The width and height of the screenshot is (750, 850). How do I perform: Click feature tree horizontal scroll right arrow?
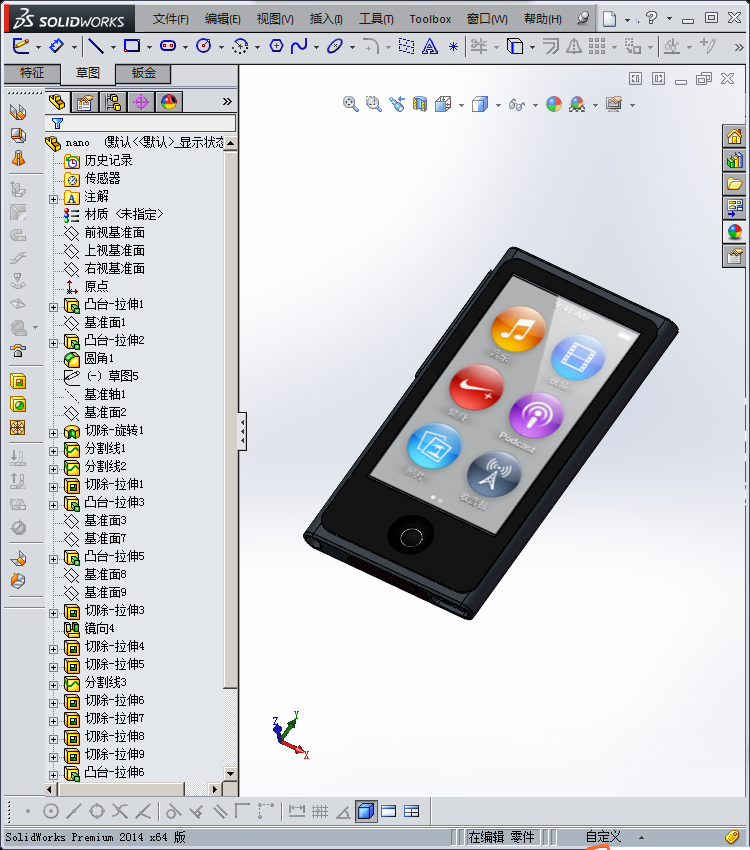(215, 789)
